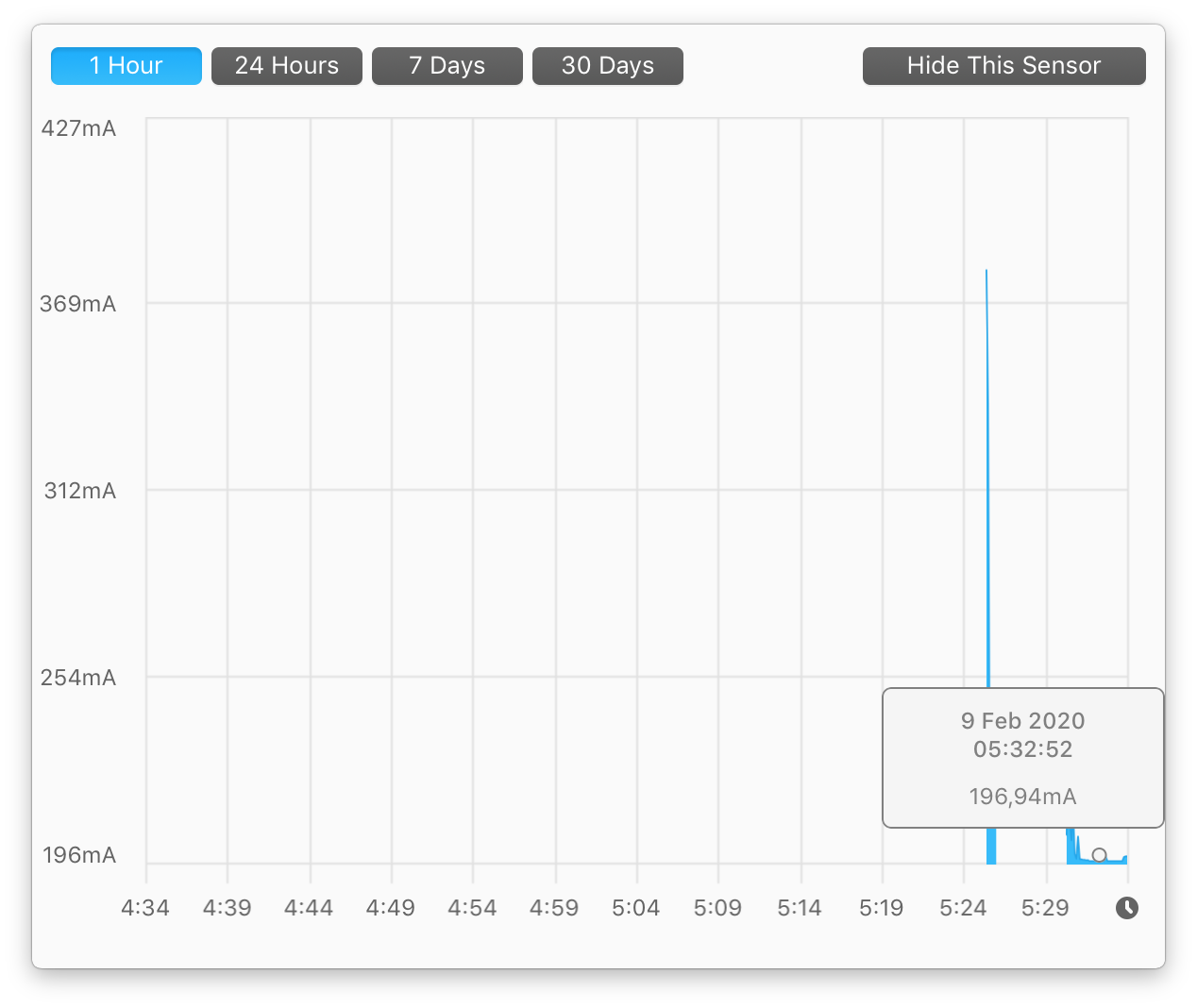The height and width of the screenshot is (1008, 1197).
Task: Click the 5:04 gridline label
Action: pos(636,907)
